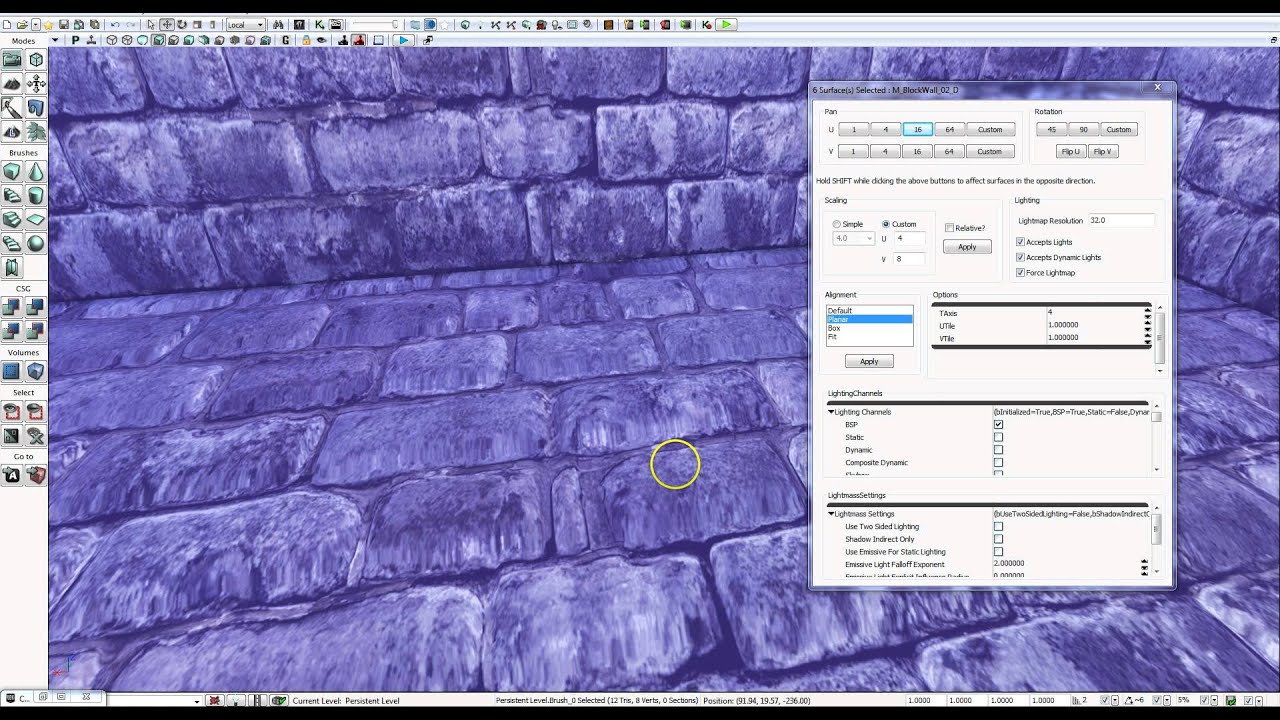Select Custom scaling radio button
Screen dimensions: 1280x720
point(886,224)
